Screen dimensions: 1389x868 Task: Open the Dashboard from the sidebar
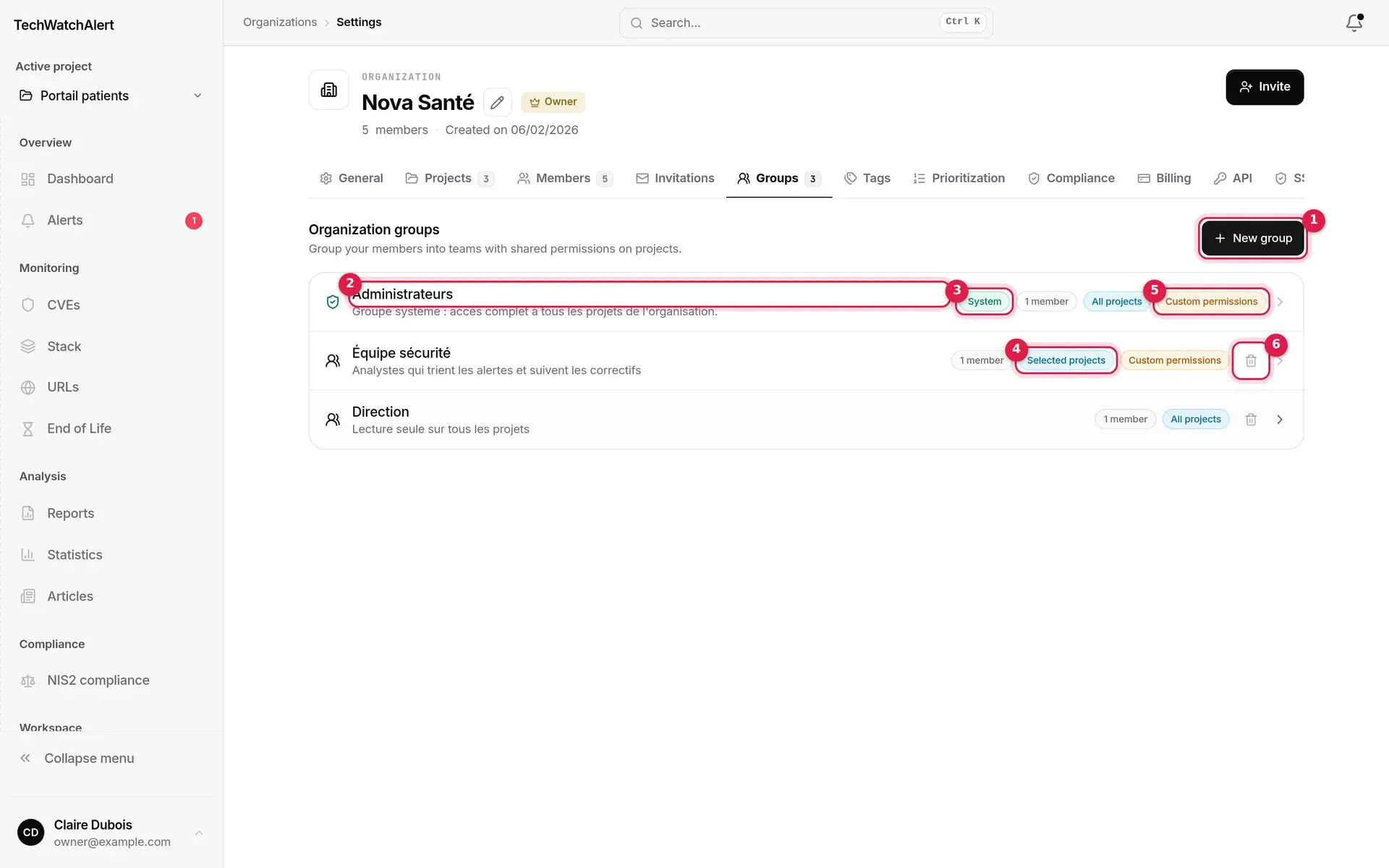pos(111,179)
